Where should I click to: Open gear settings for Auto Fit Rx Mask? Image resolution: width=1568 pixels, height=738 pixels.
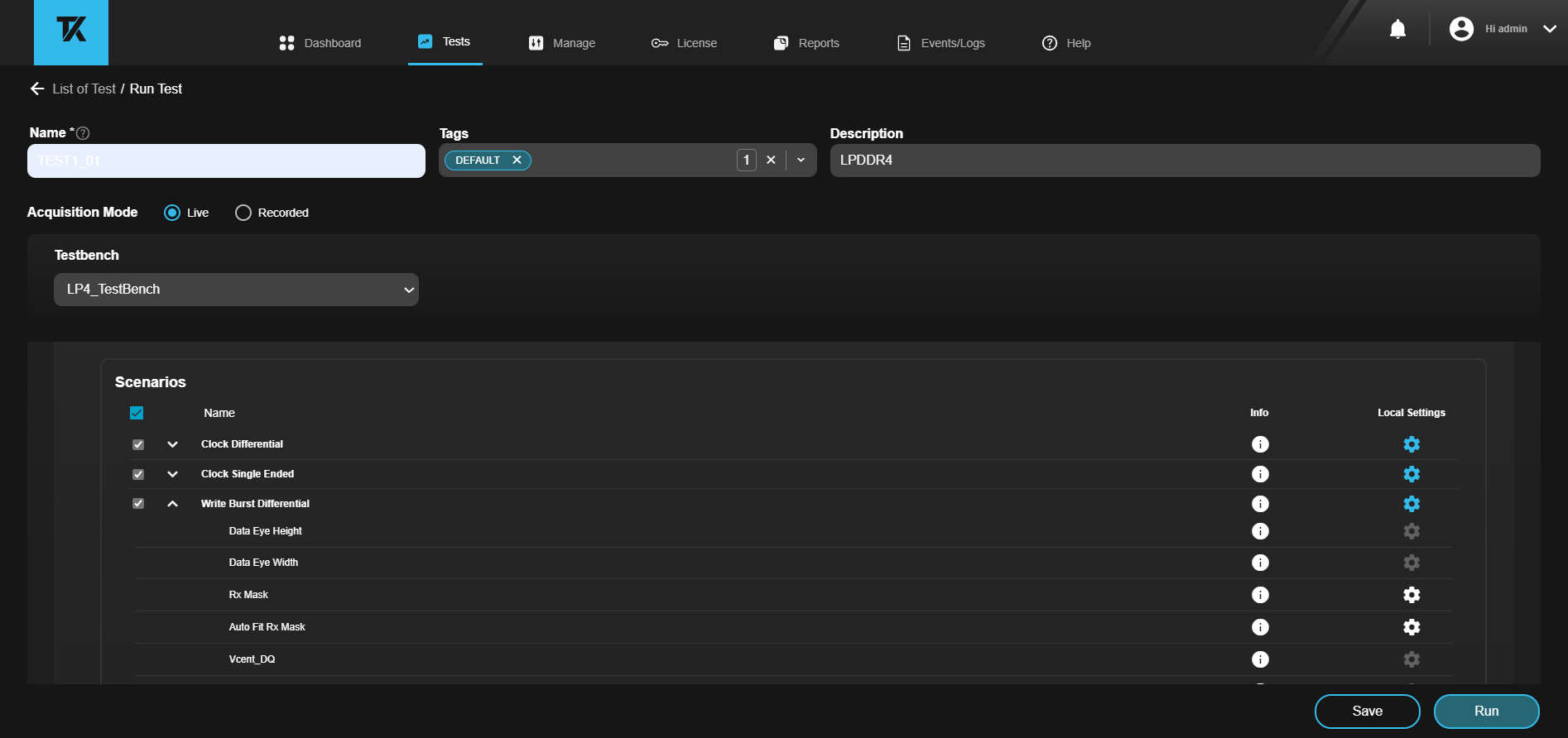[x=1412, y=627]
